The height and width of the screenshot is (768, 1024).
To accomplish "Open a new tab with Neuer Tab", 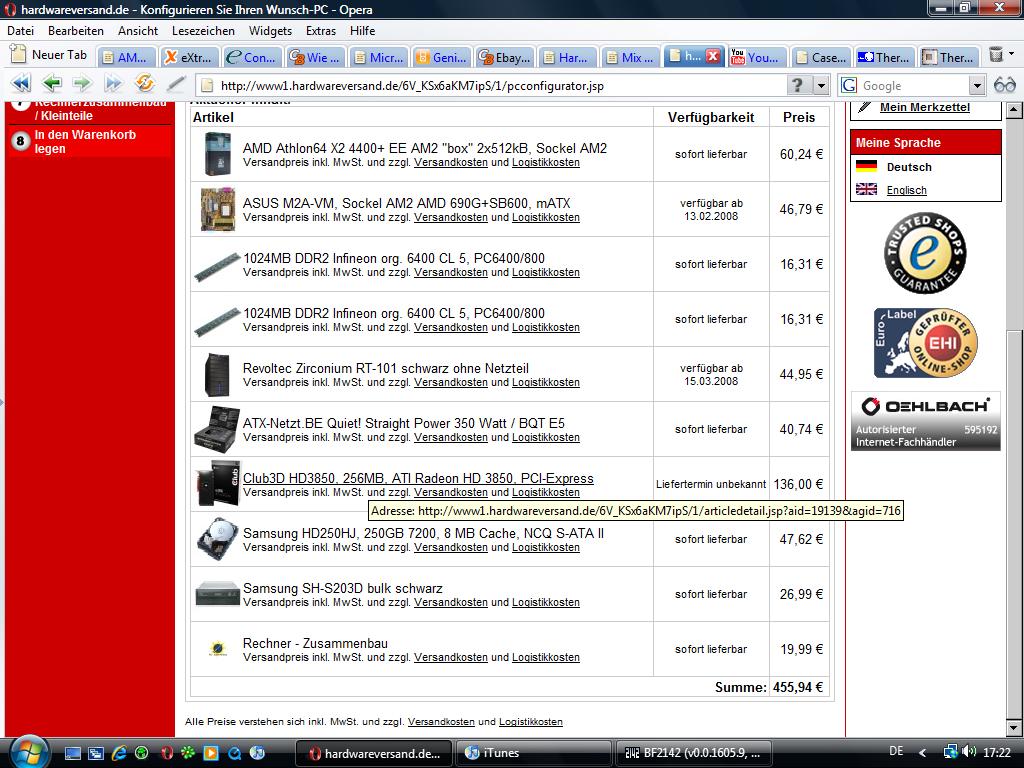I will click(x=48, y=55).
